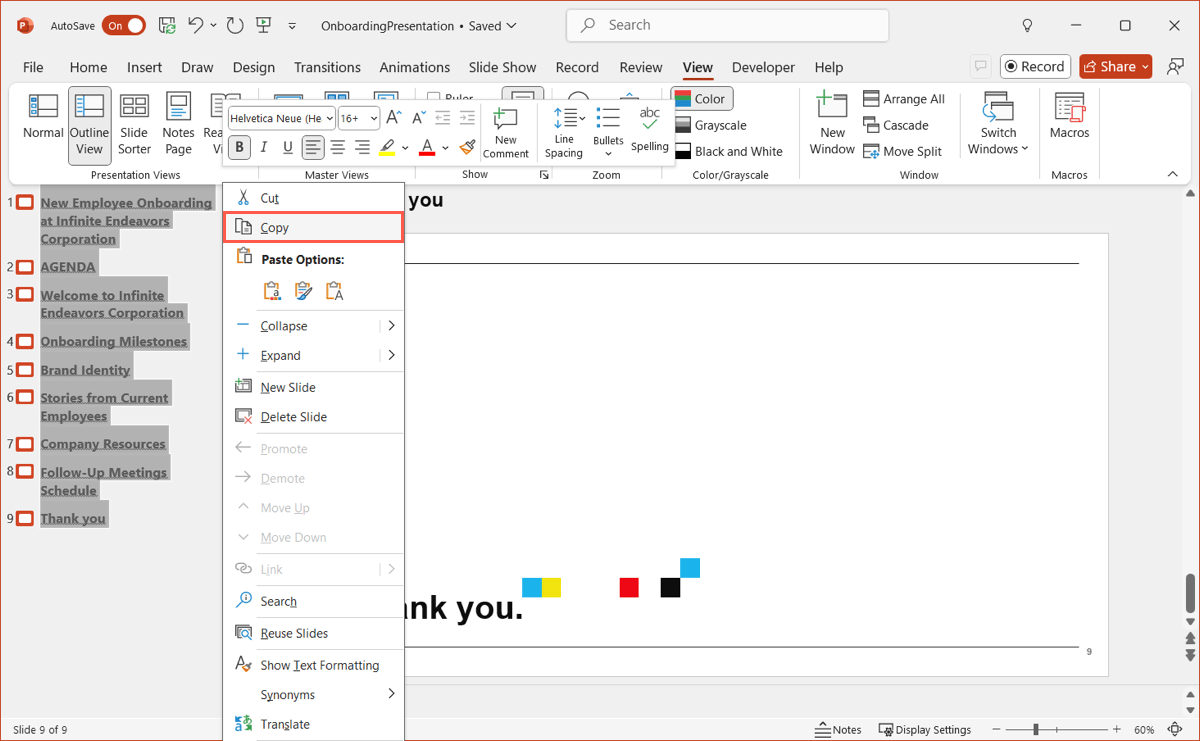1200x741 pixels.
Task: Open the font size dropdown
Action: click(374, 118)
